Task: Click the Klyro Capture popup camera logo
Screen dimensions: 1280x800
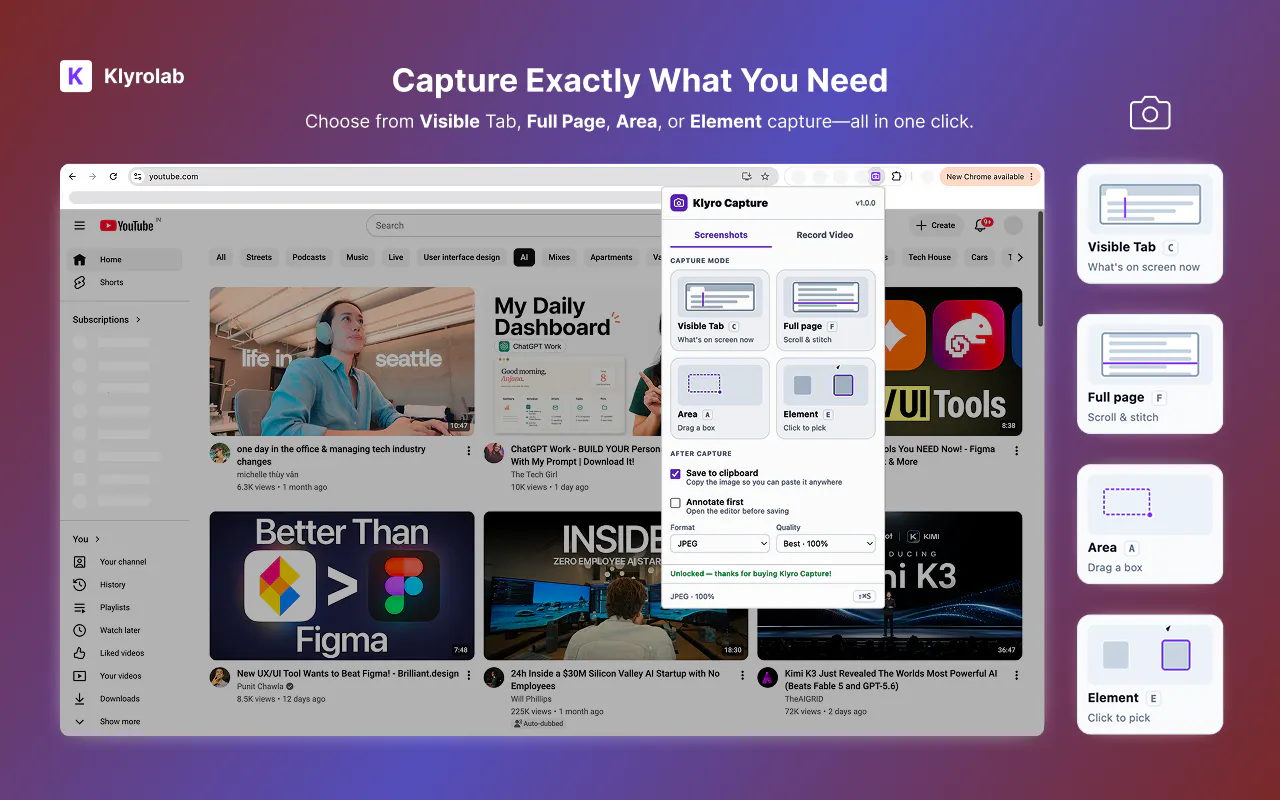Action: click(x=679, y=203)
